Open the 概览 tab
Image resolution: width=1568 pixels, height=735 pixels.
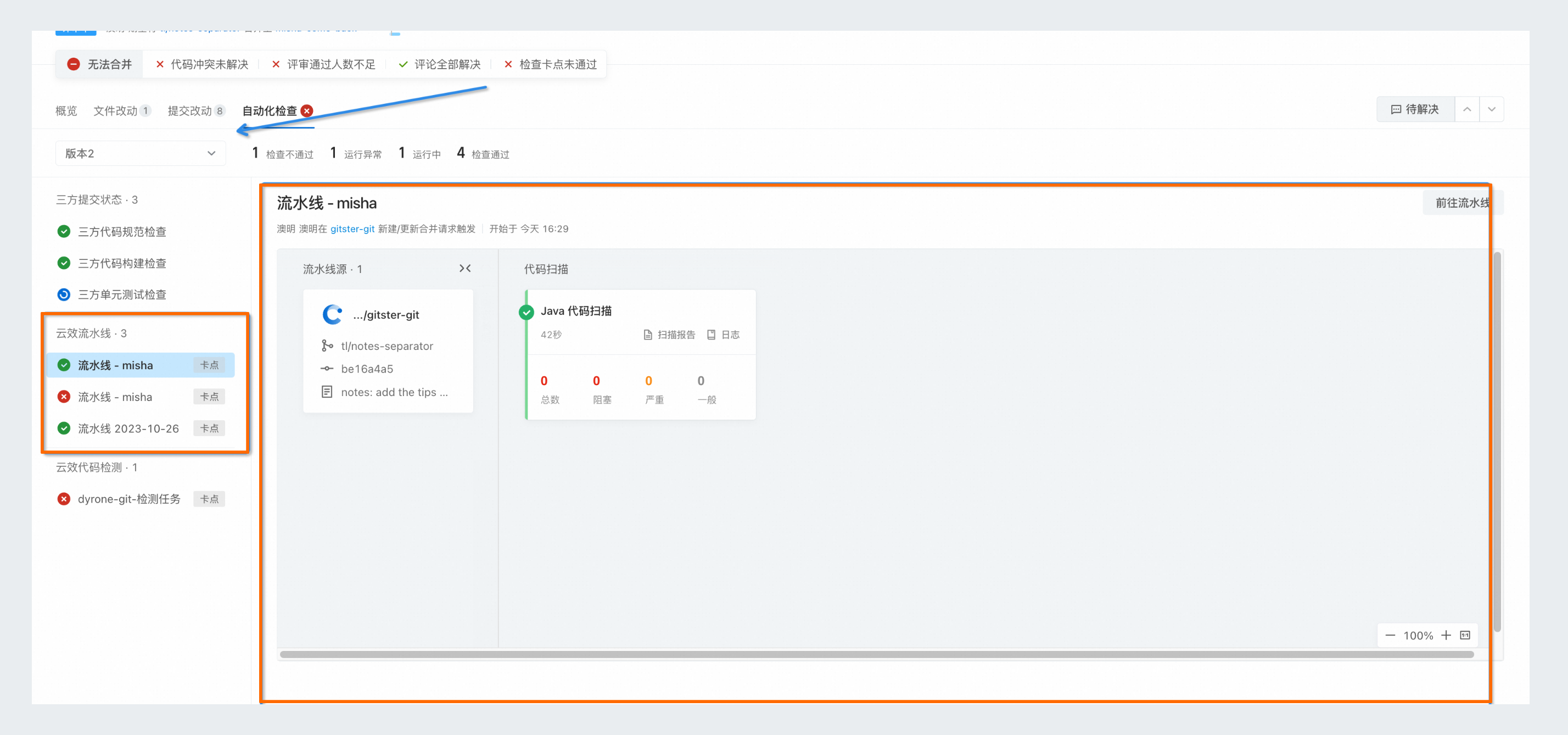tap(66, 111)
